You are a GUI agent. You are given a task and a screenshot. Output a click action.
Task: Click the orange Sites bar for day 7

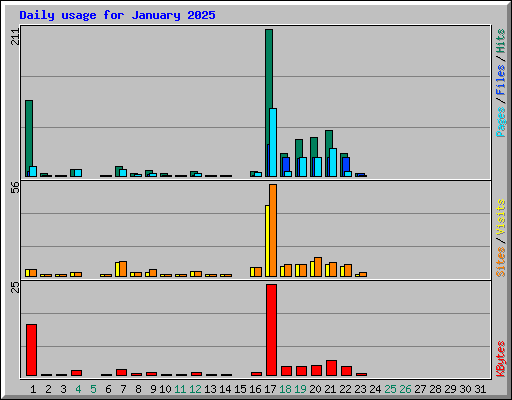pos(123,269)
